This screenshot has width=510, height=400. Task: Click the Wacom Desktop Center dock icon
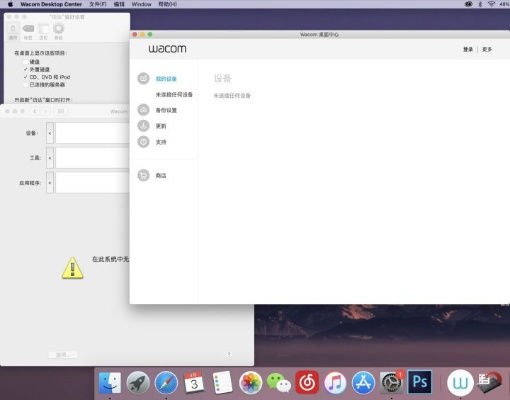460,383
